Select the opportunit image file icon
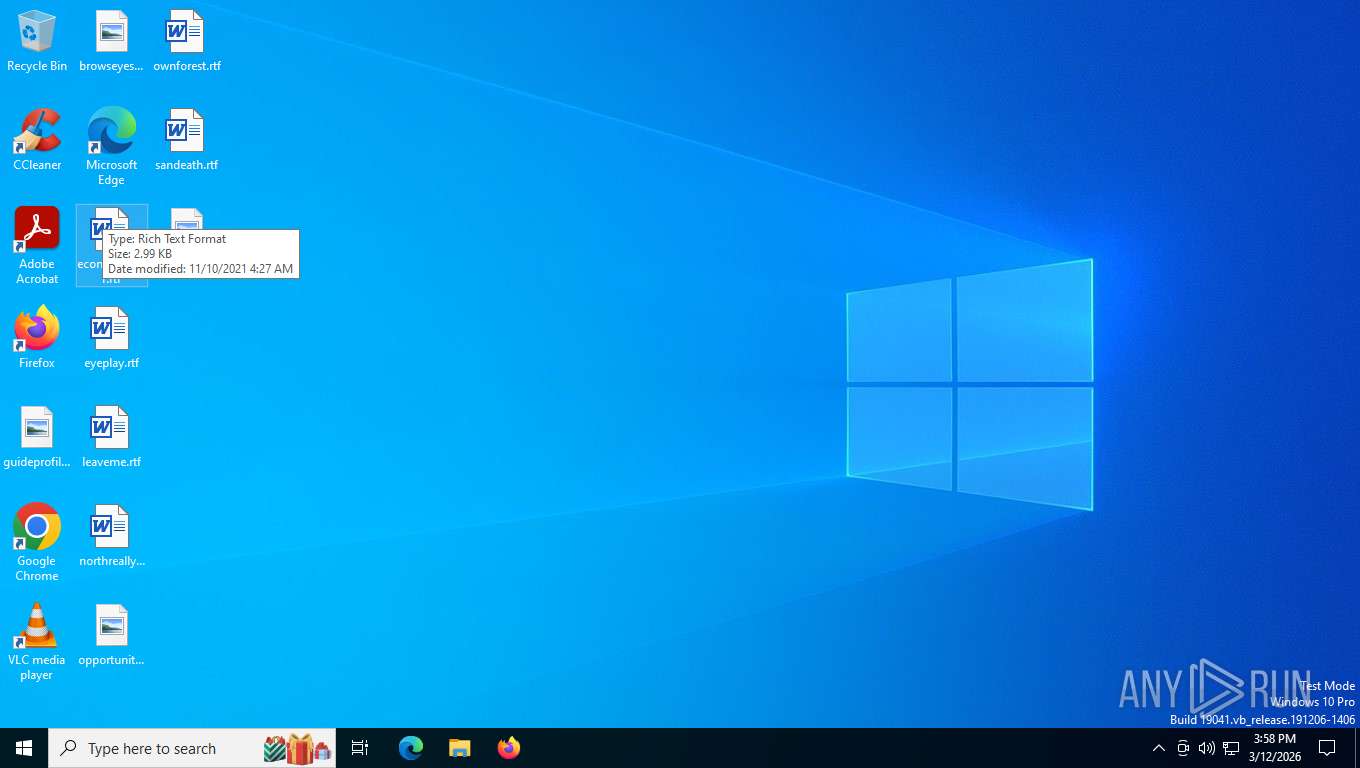The height and width of the screenshot is (768, 1360). tap(111, 635)
